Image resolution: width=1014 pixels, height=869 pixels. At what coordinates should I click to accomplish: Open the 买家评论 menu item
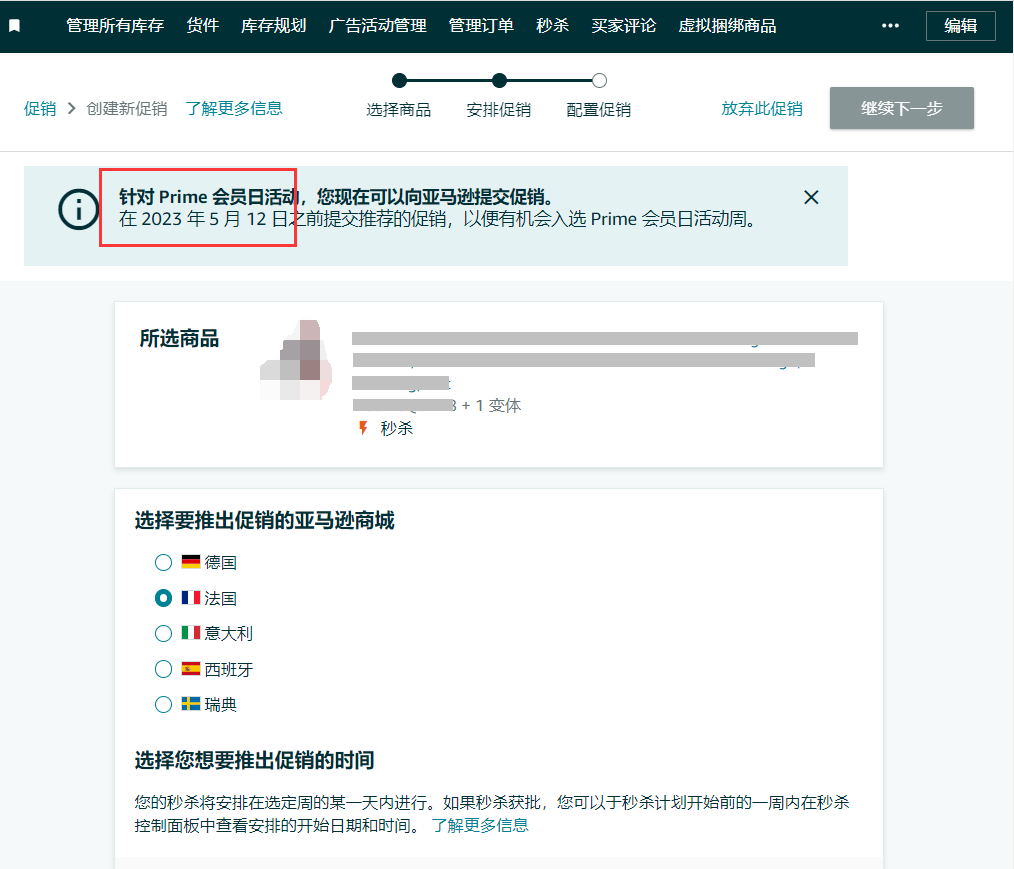coord(623,25)
